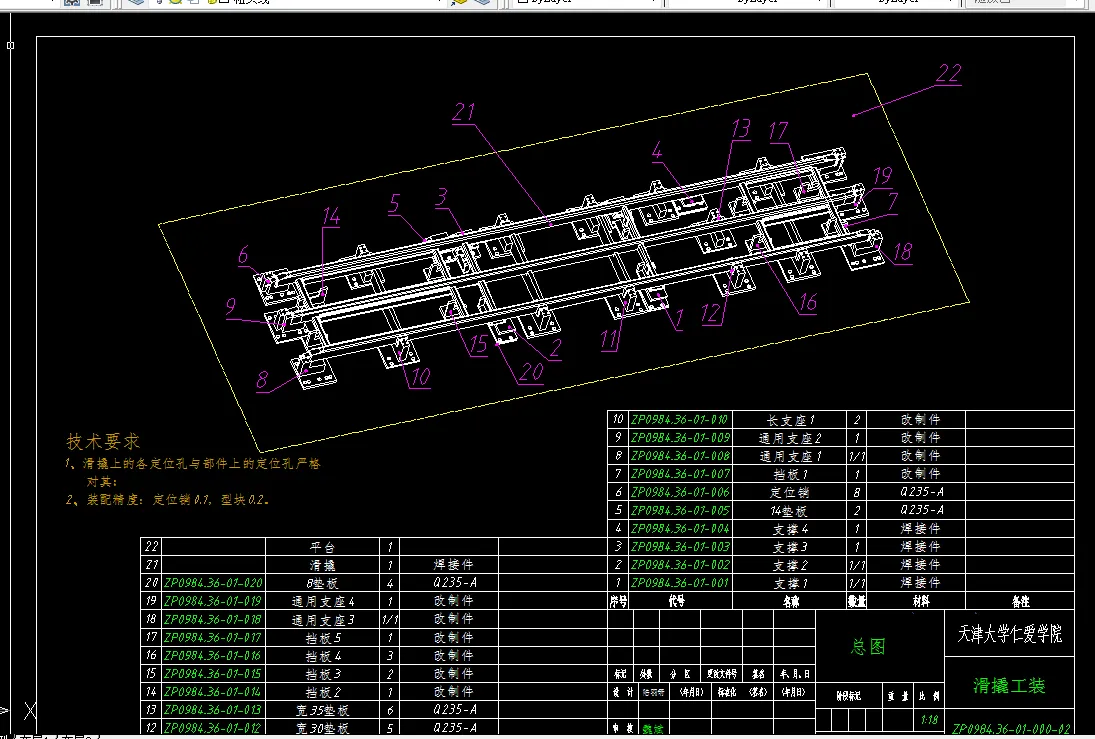This screenshot has height=739, width=1095.
Task: Select the 平台 name cell
Action: coord(323,547)
